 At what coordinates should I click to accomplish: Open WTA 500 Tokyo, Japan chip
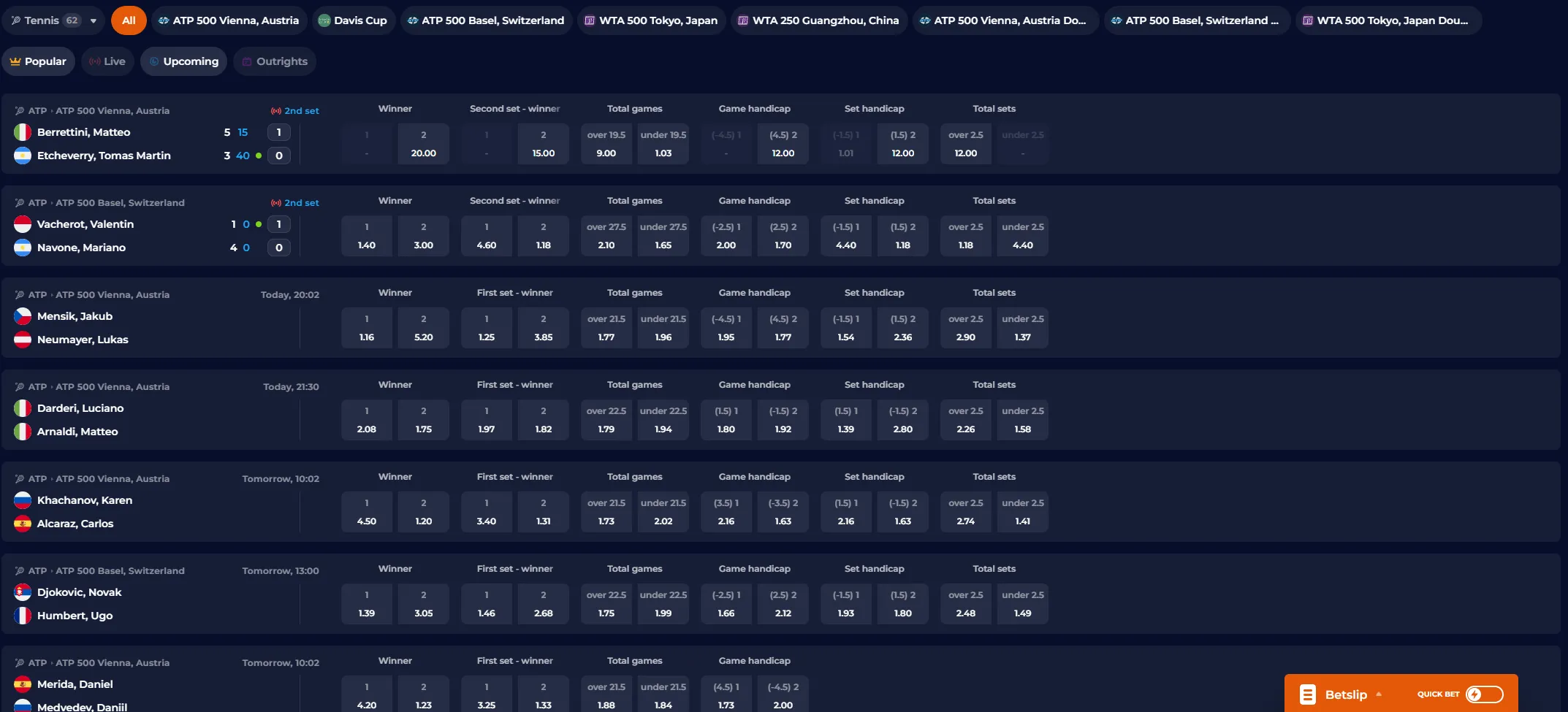(651, 20)
